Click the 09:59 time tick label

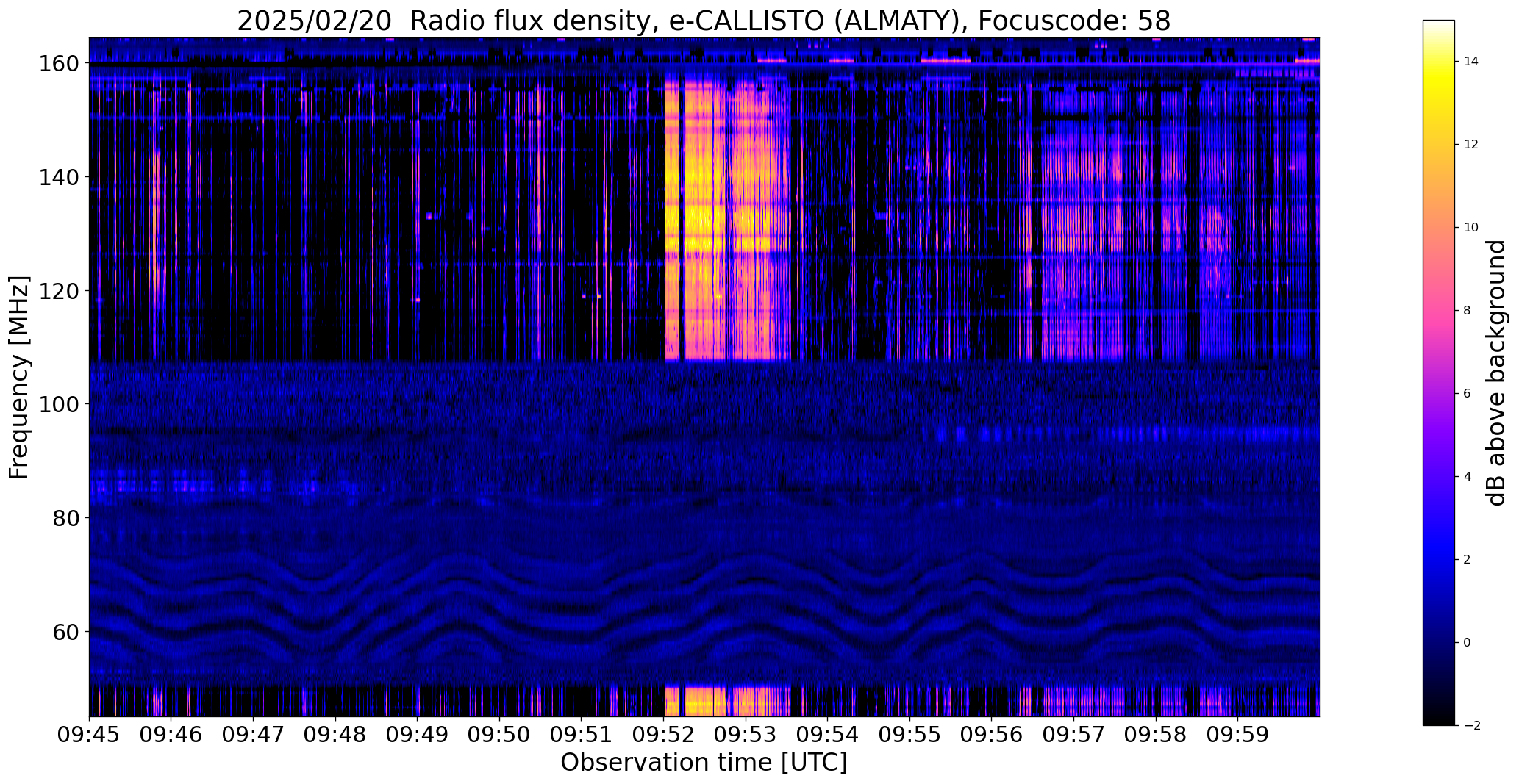pyautogui.click(x=1238, y=735)
